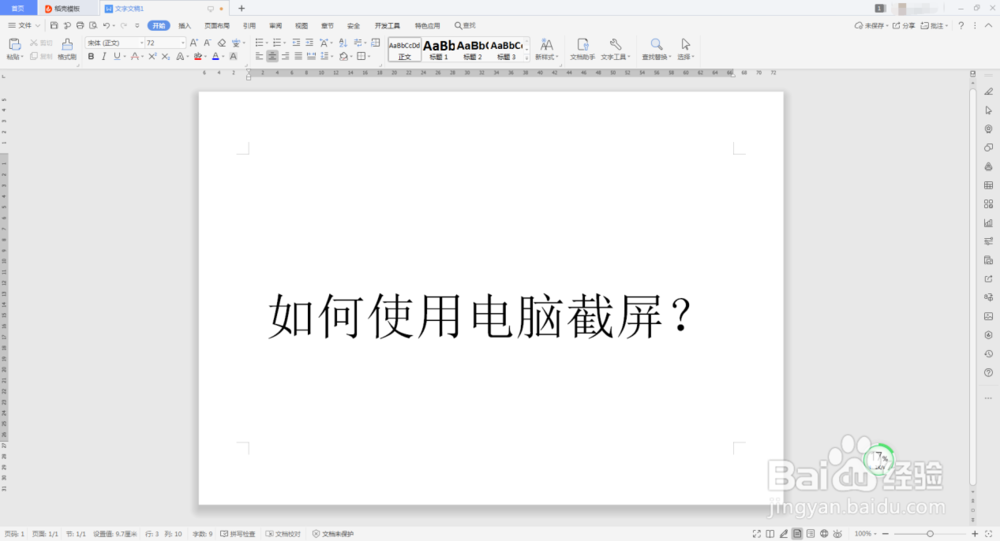Click the Share button
Screen dimensions: 1000x541
click(x=904, y=26)
